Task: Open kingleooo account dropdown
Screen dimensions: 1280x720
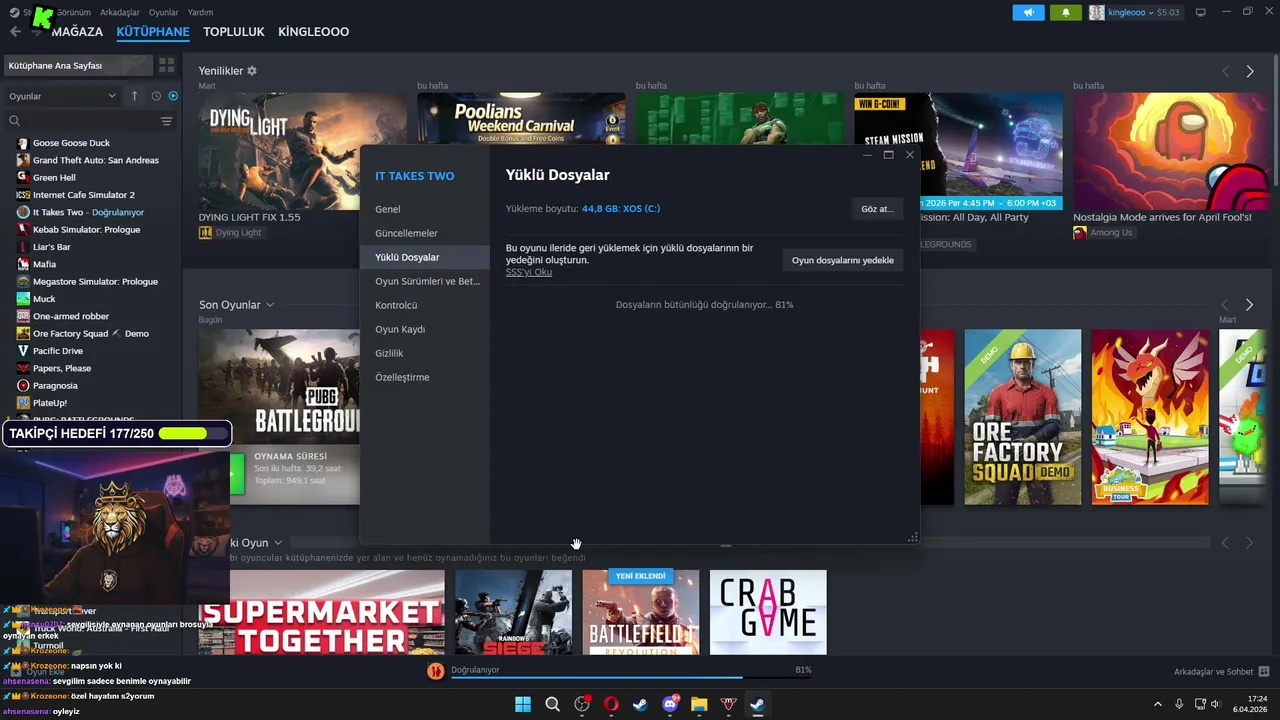Action: pyautogui.click(x=1135, y=12)
